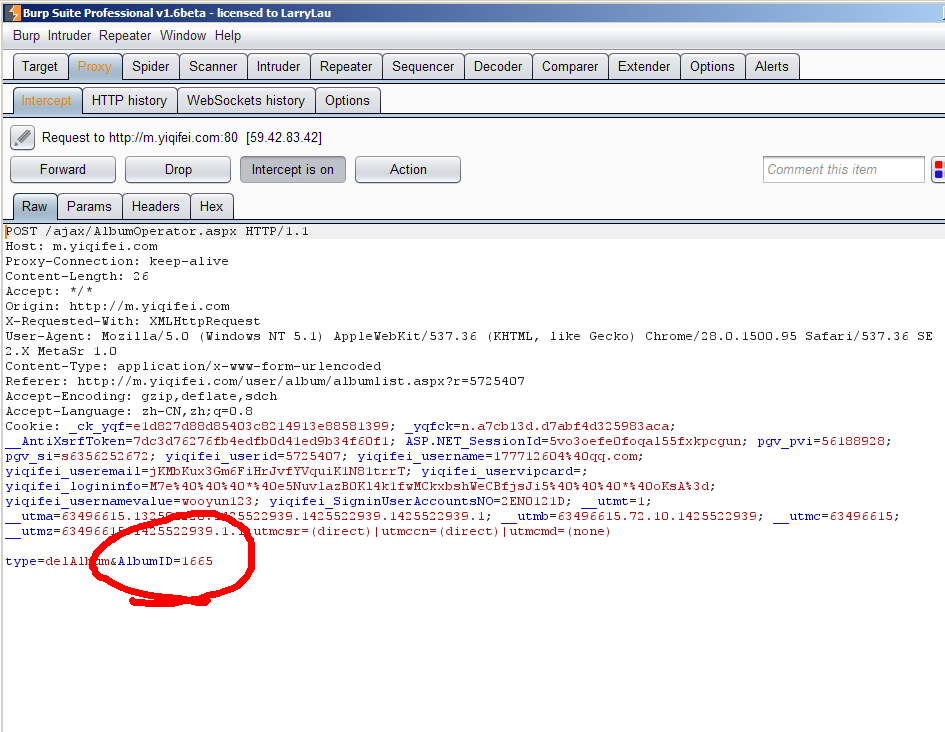
Task: Switch to the Target tab
Action: (x=40, y=66)
